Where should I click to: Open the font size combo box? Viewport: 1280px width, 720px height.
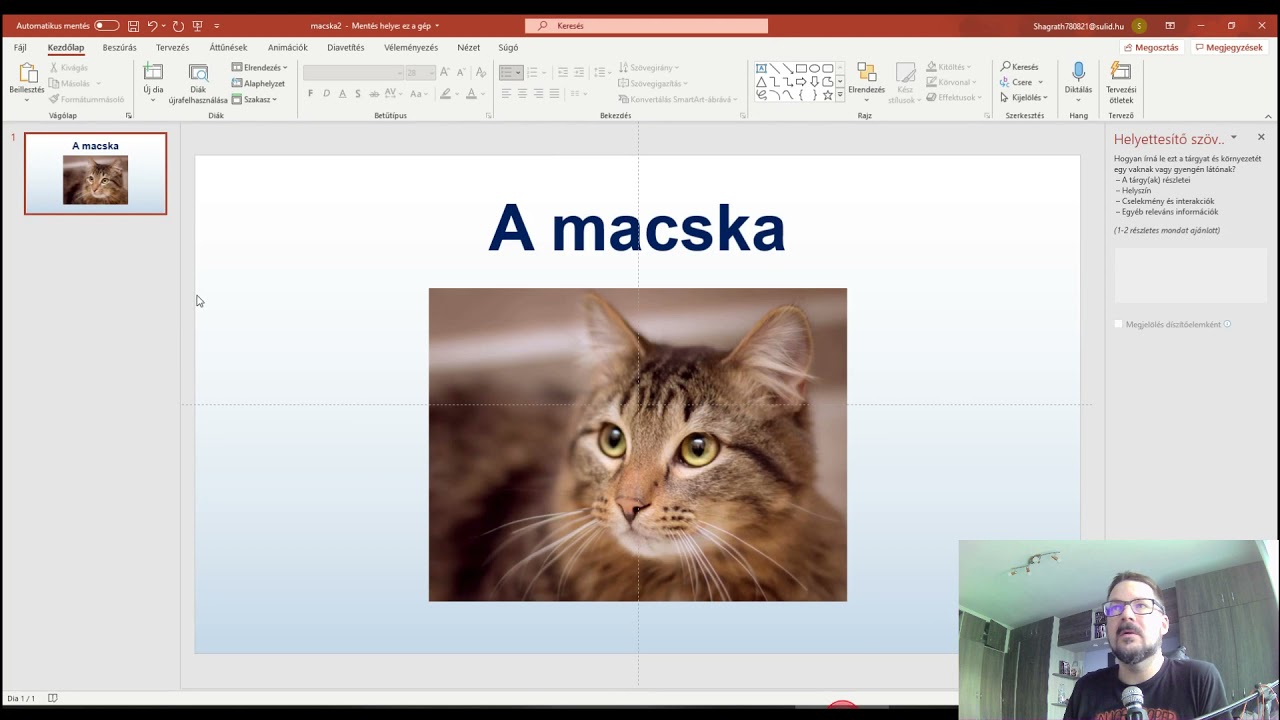(x=419, y=73)
